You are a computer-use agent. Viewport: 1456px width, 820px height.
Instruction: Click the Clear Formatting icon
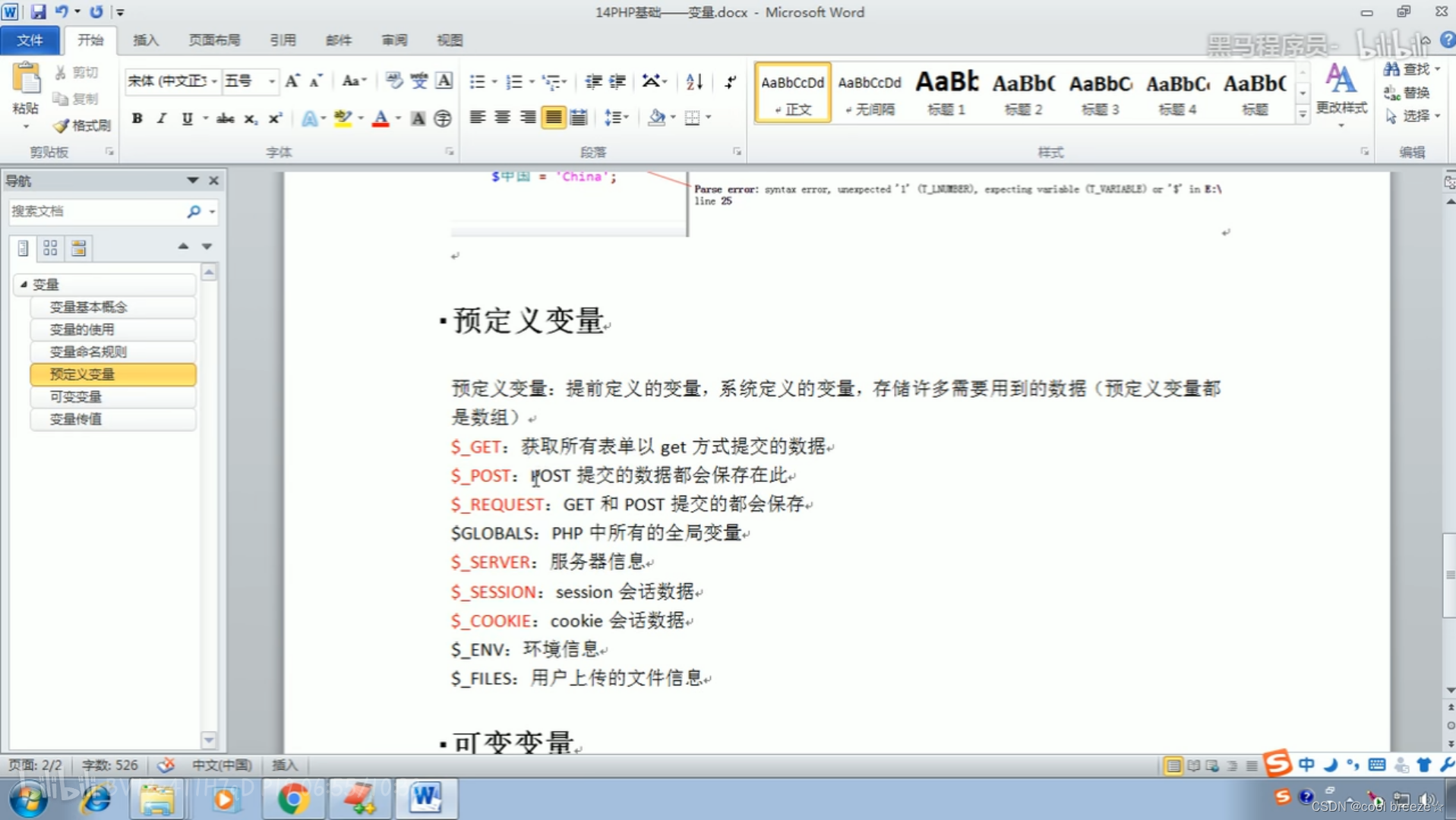point(394,81)
